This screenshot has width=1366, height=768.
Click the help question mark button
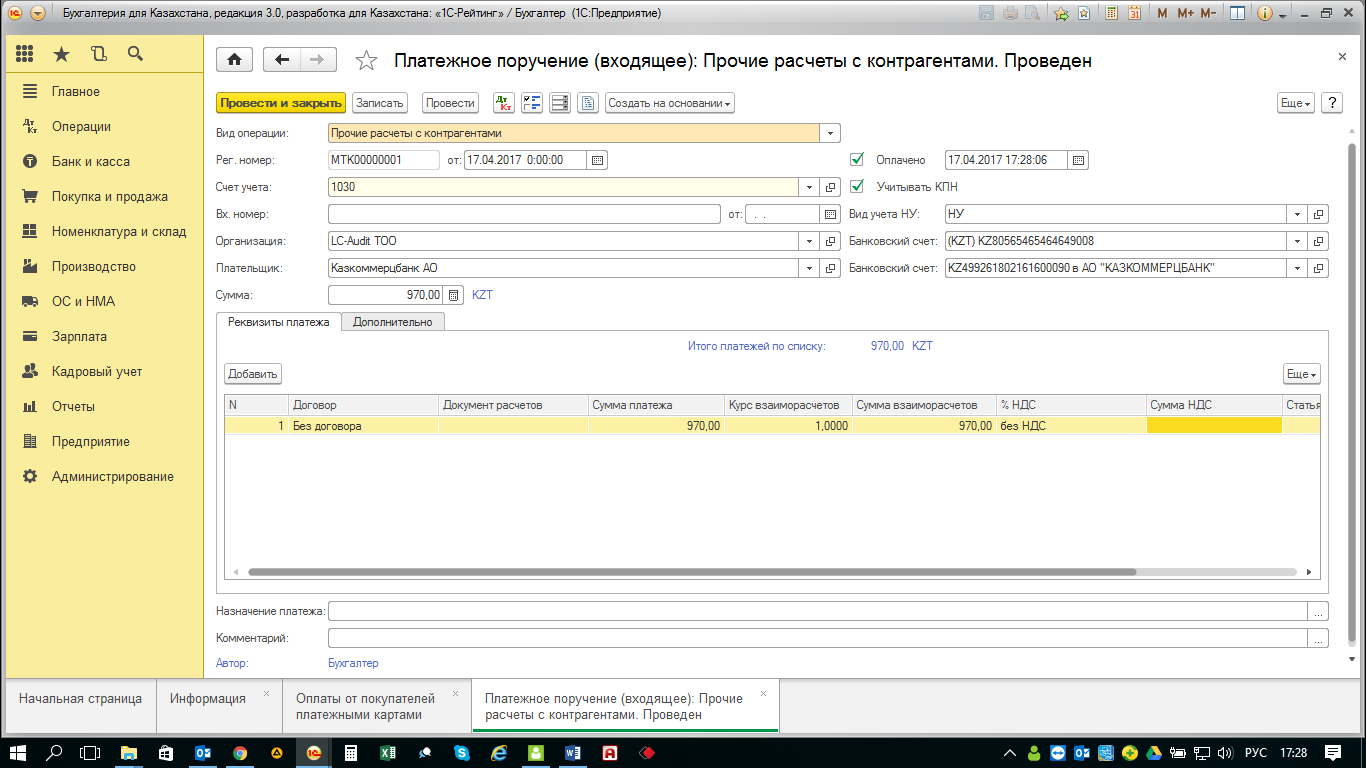click(x=1331, y=103)
